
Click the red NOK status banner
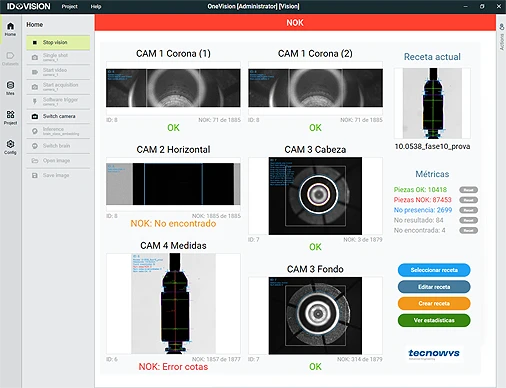[295, 23]
